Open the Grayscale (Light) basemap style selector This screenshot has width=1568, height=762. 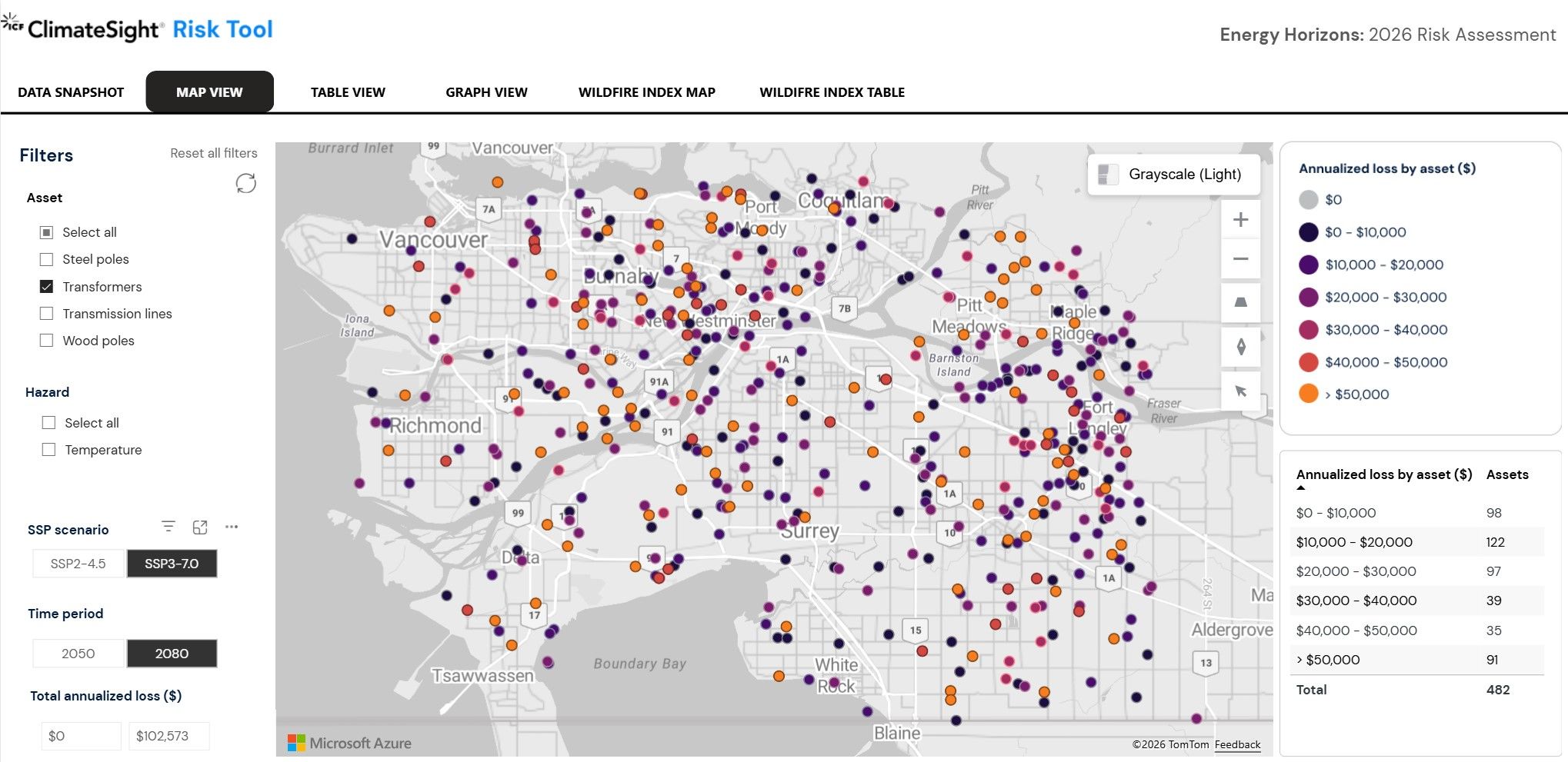[x=1173, y=174]
